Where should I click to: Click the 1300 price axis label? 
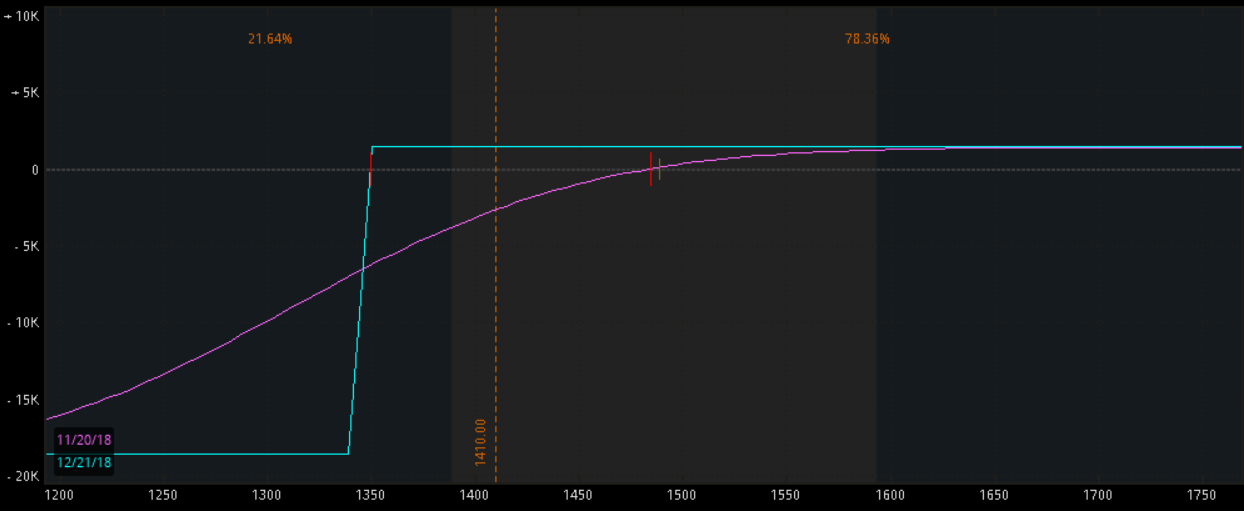[x=266, y=495]
